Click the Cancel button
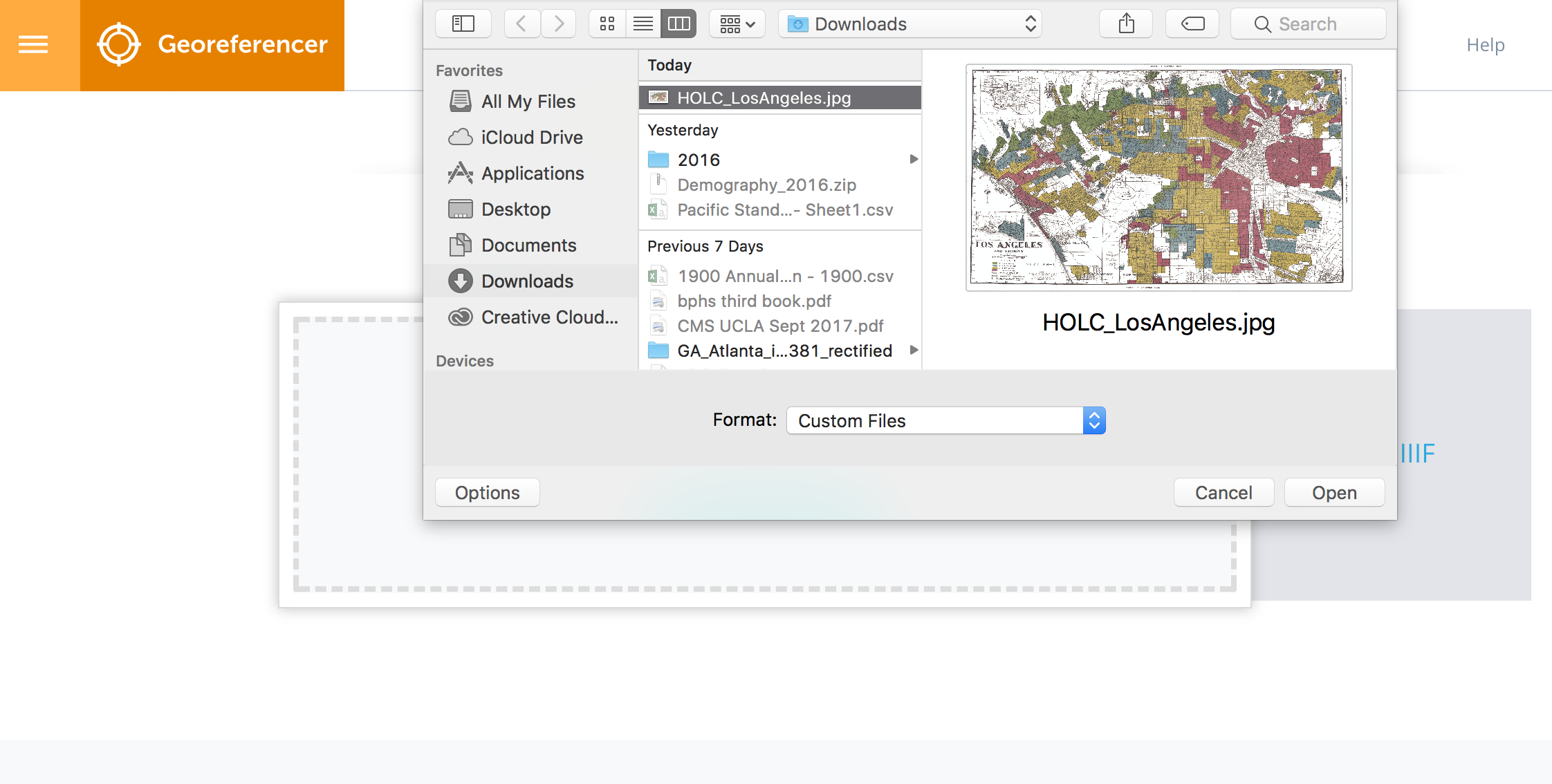 tap(1223, 493)
